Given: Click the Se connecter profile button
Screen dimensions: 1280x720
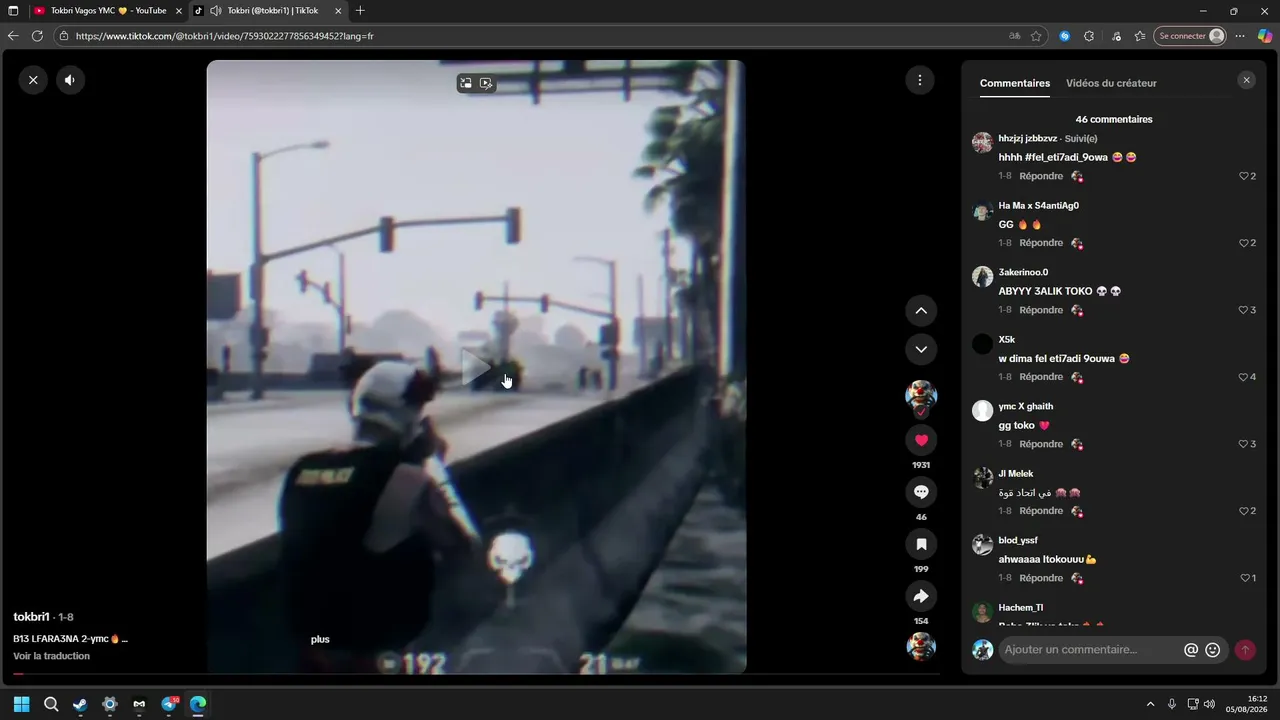Looking at the screenshot, I should (x=1190, y=36).
